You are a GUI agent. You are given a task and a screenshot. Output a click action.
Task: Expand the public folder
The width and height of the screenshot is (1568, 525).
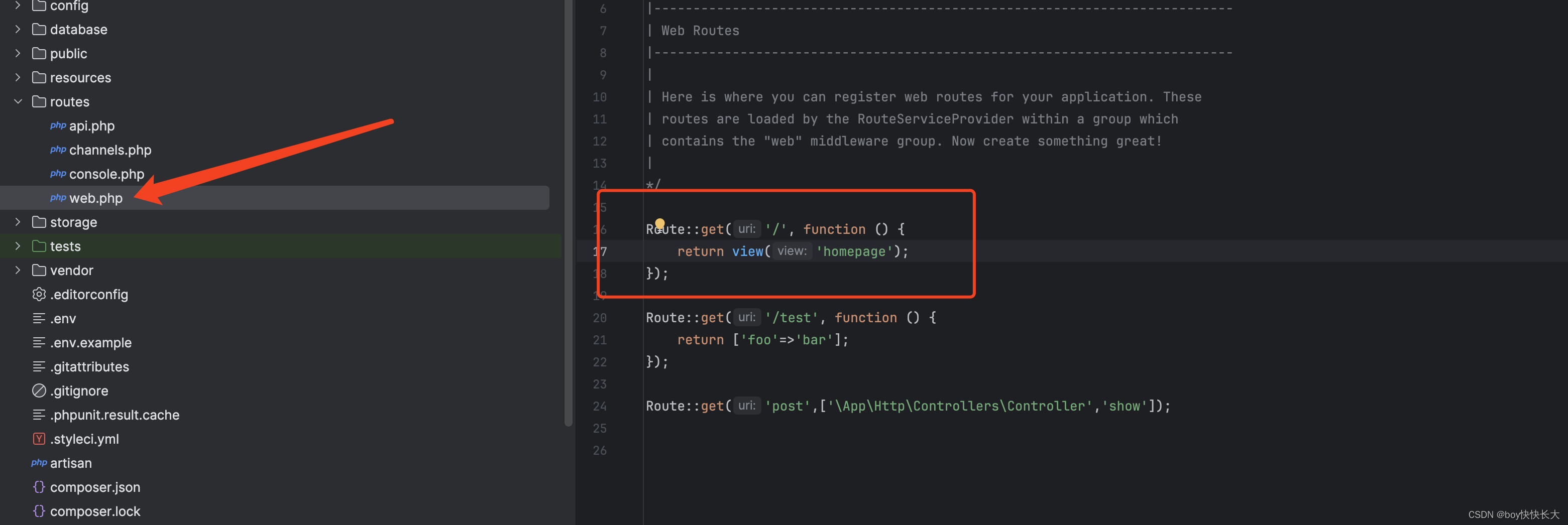tap(18, 54)
